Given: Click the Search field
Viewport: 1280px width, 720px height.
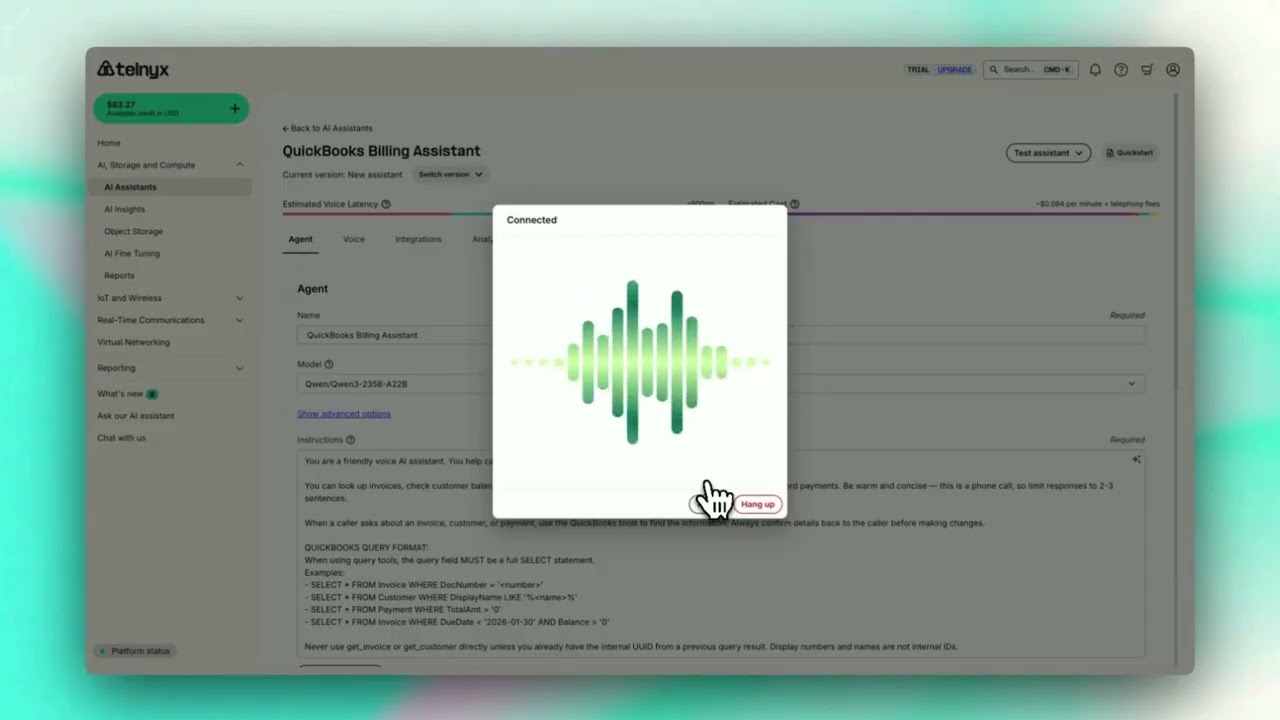Looking at the screenshot, I should (x=1030, y=70).
